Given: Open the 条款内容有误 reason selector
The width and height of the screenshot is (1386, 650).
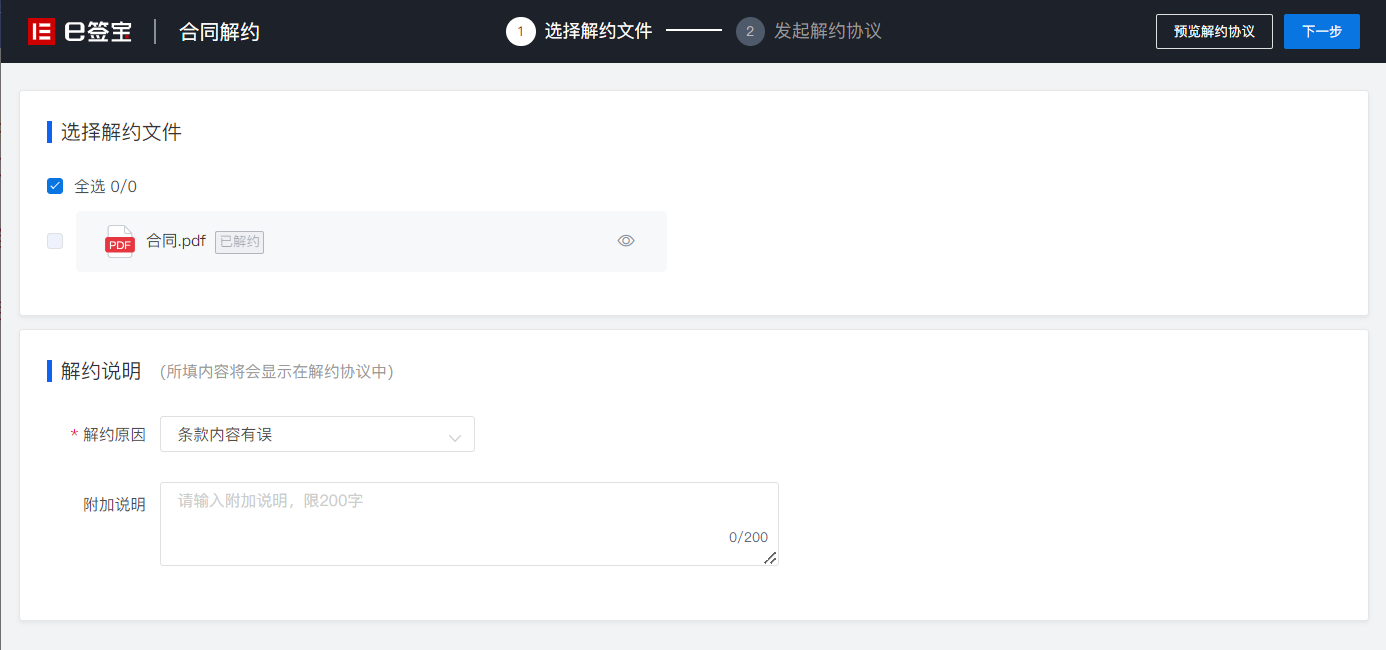Looking at the screenshot, I should pyautogui.click(x=317, y=434).
